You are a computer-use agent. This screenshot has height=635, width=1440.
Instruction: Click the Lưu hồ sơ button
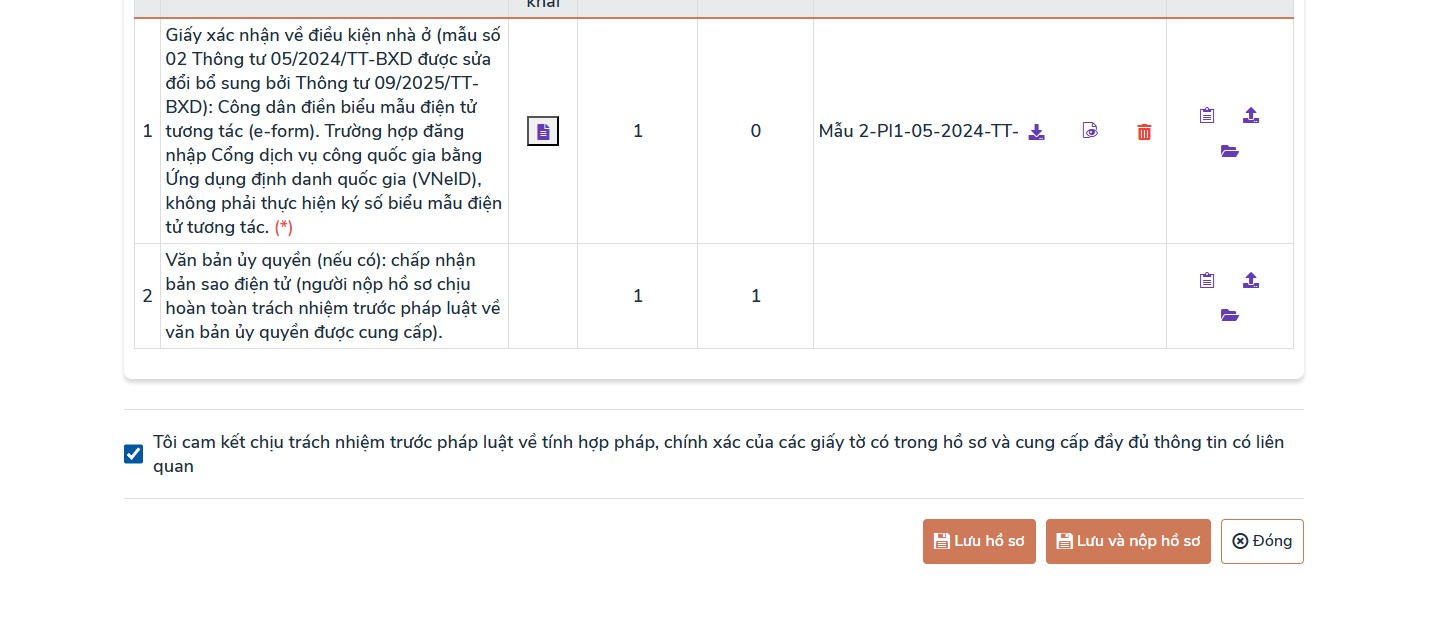pos(978,541)
